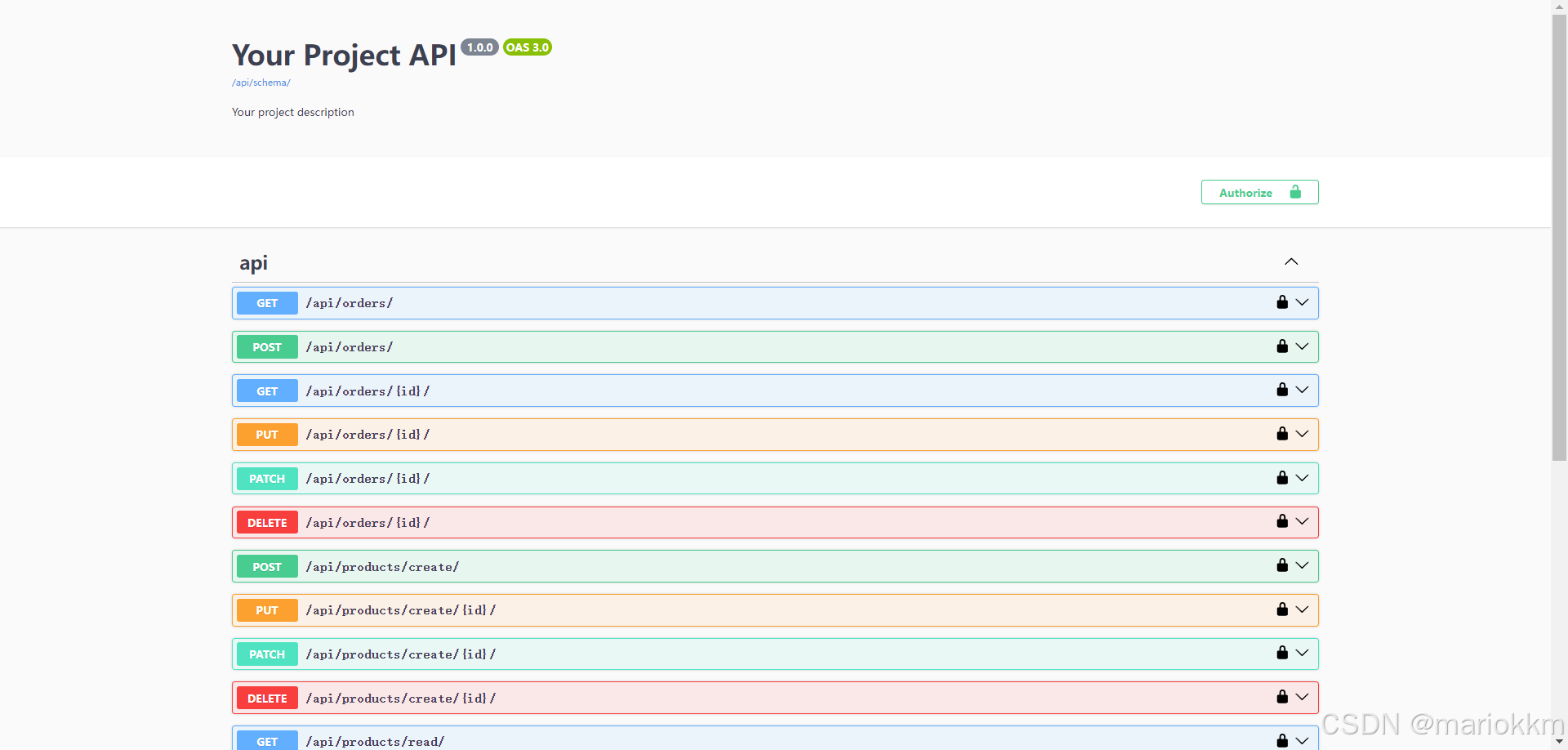Expand GET /api/orders/{id}/ with chevron
Viewport: 1568px width, 750px height.
[1302, 390]
